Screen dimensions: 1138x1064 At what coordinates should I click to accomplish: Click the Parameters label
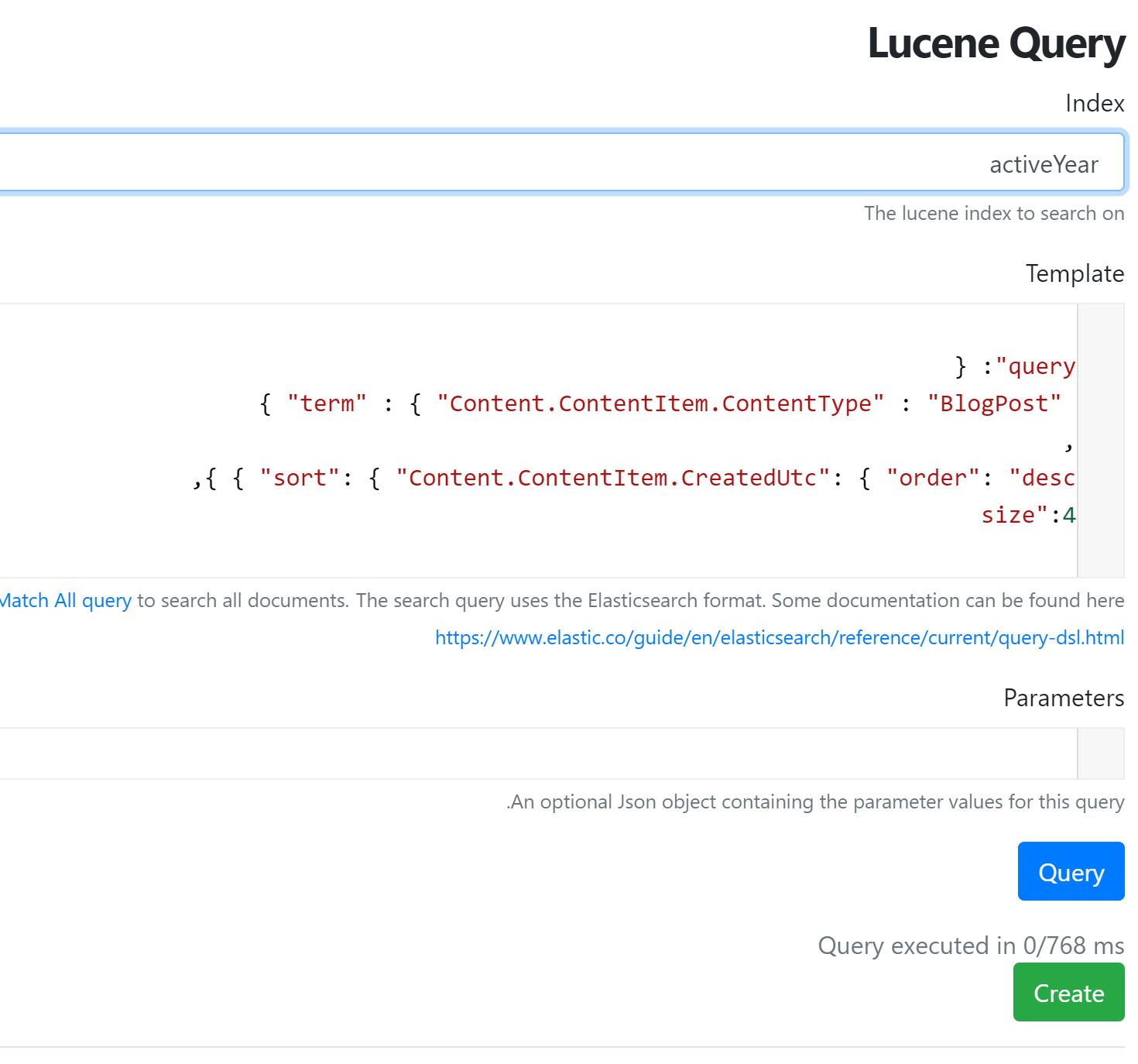click(1064, 698)
